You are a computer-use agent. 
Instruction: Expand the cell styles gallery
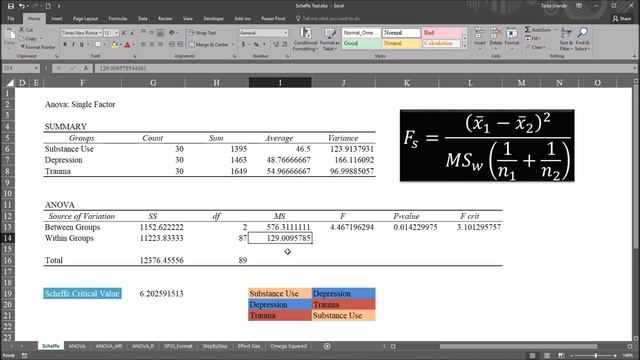coord(465,46)
